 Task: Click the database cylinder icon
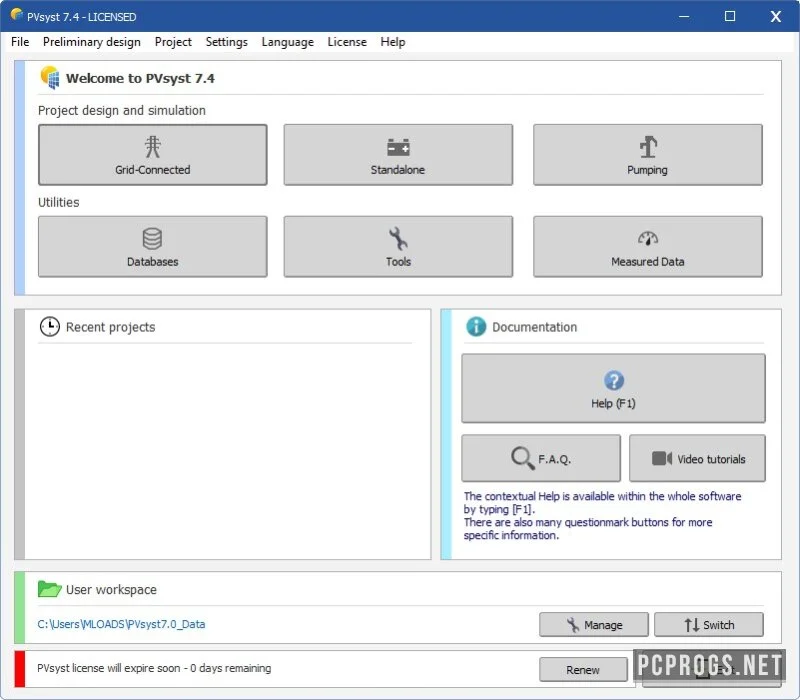pyautogui.click(x=152, y=238)
